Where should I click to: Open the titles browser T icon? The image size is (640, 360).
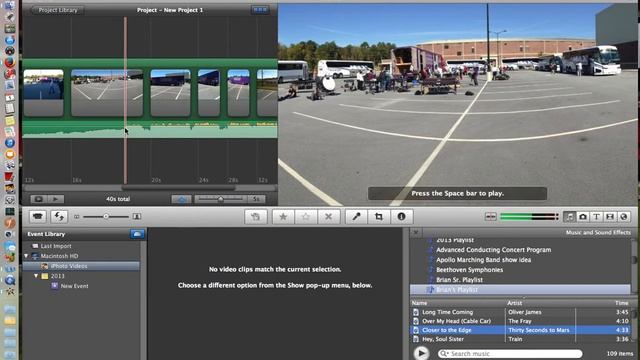click(x=596, y=217)
